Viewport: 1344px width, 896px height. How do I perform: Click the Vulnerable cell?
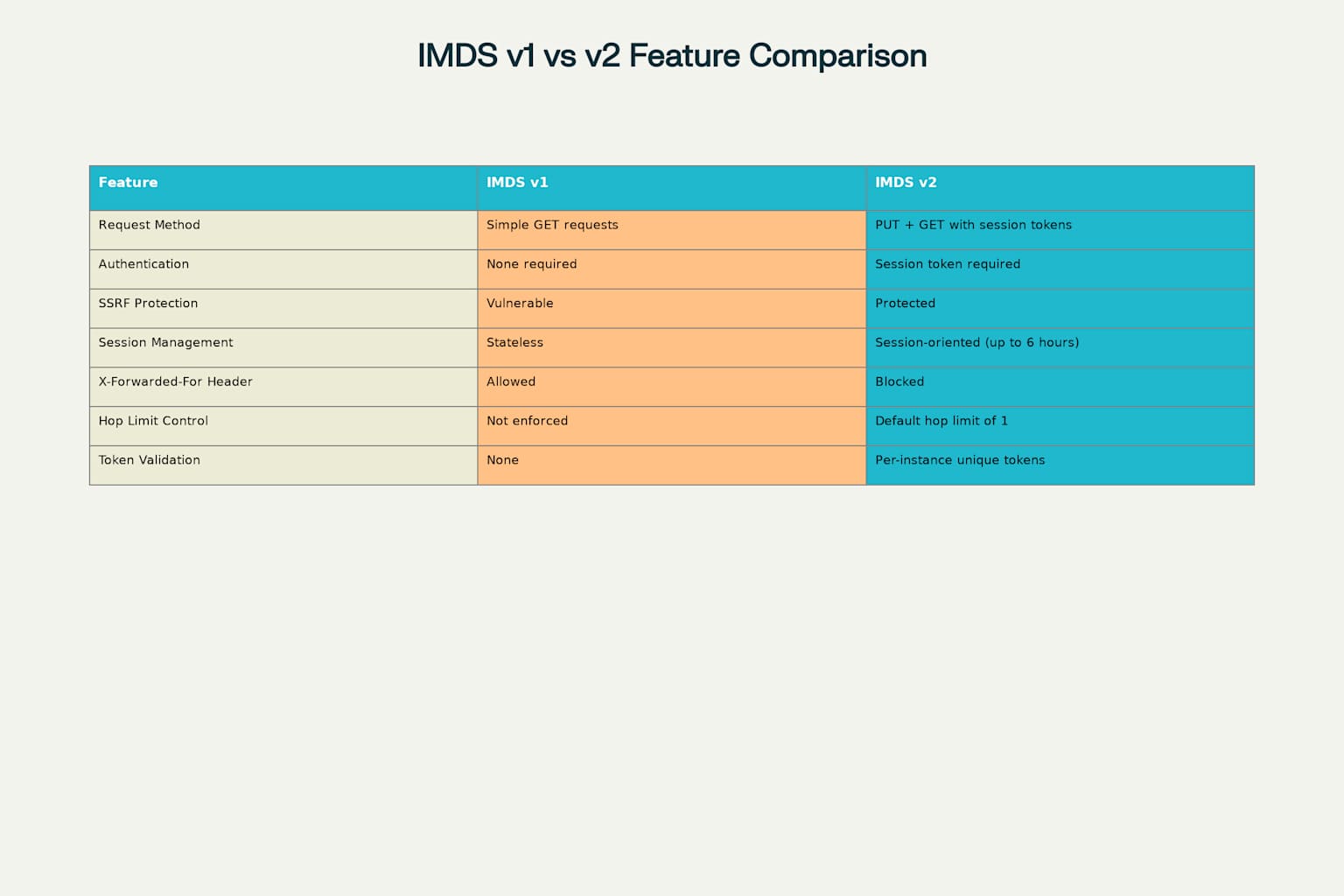tap(672, 309)
